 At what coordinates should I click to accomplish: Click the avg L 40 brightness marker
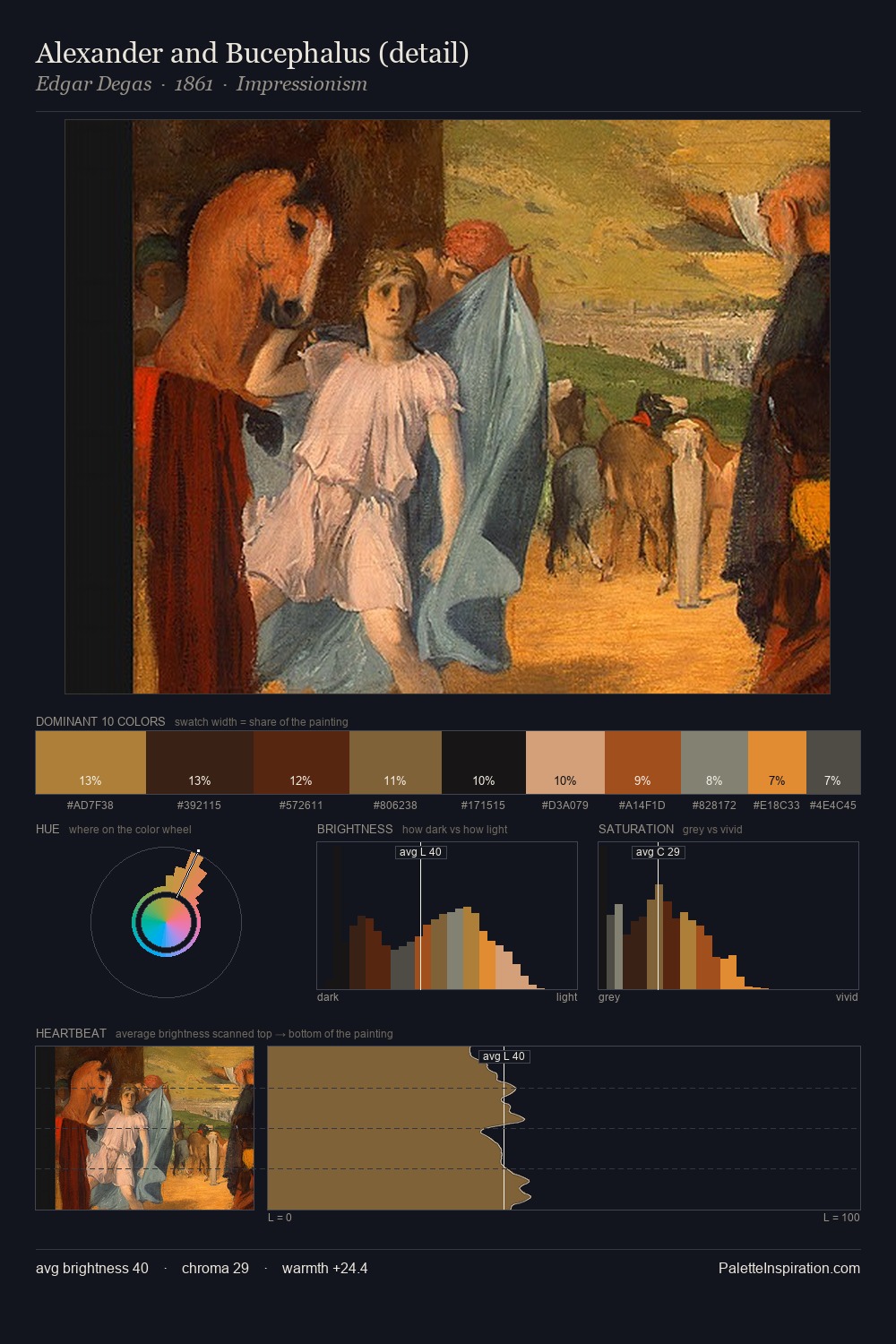[420, 852]
